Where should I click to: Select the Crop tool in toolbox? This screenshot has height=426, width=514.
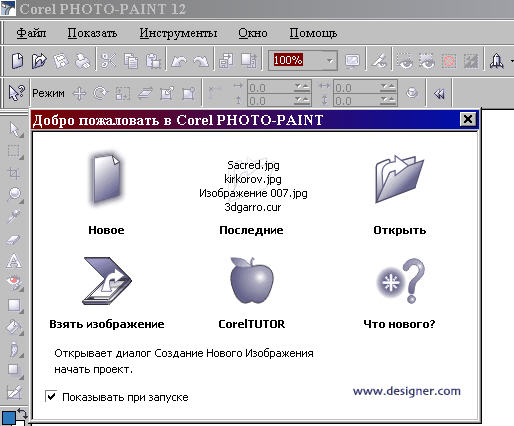(14, 173)
